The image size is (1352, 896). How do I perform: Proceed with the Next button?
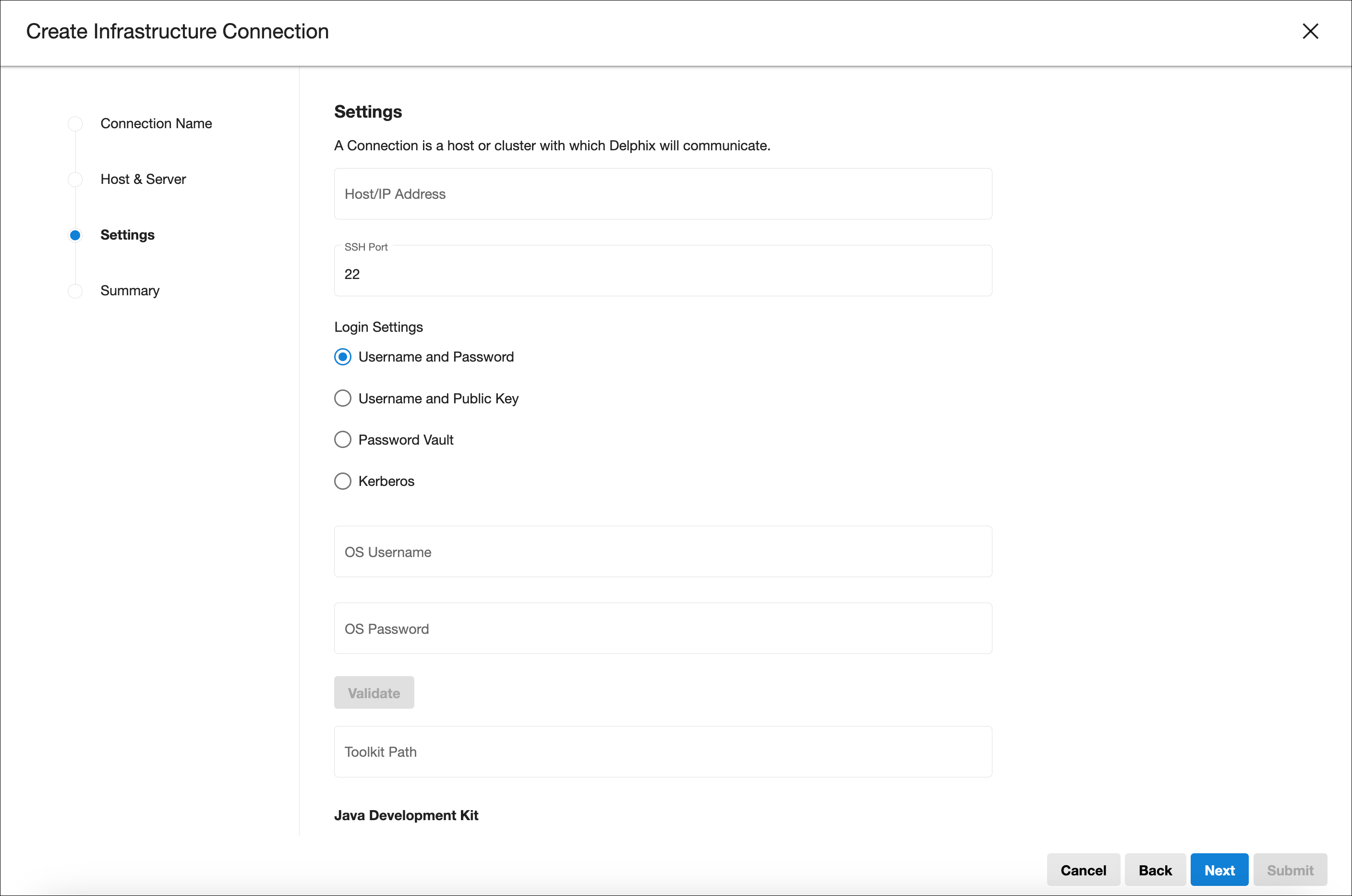coord(1219,870)
